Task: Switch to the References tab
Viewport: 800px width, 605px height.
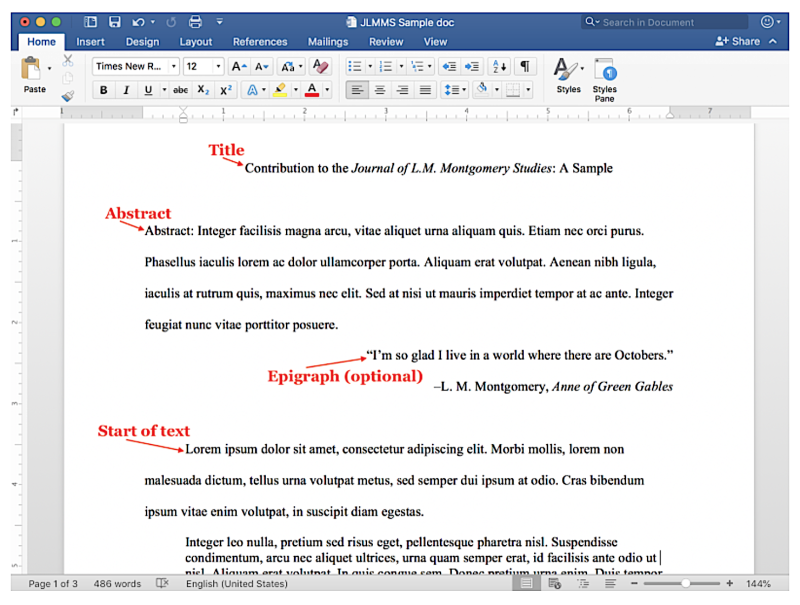Action: [260, 42]
